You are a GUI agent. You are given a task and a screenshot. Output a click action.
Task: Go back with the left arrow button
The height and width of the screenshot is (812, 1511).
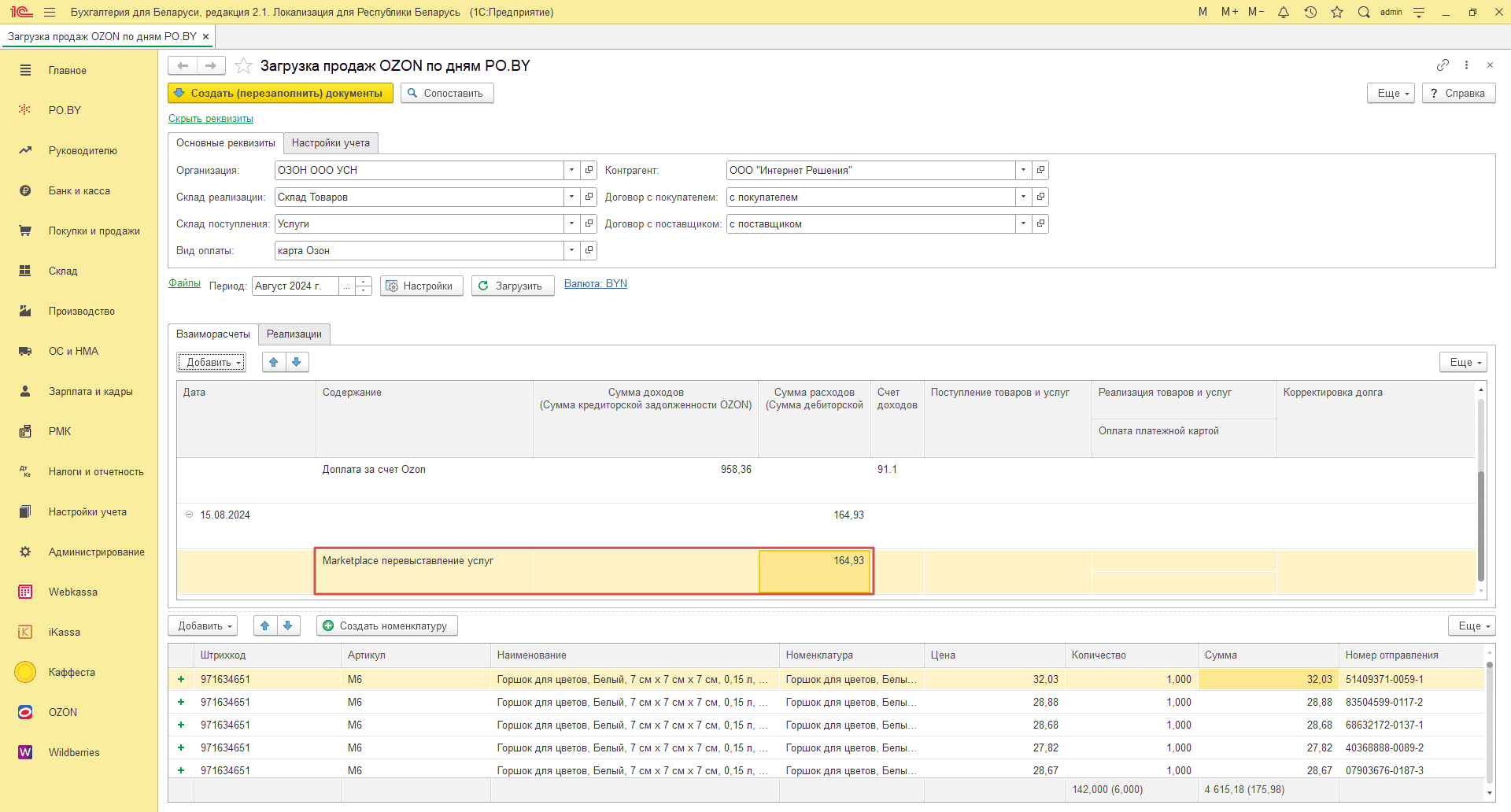pos(183,66)
